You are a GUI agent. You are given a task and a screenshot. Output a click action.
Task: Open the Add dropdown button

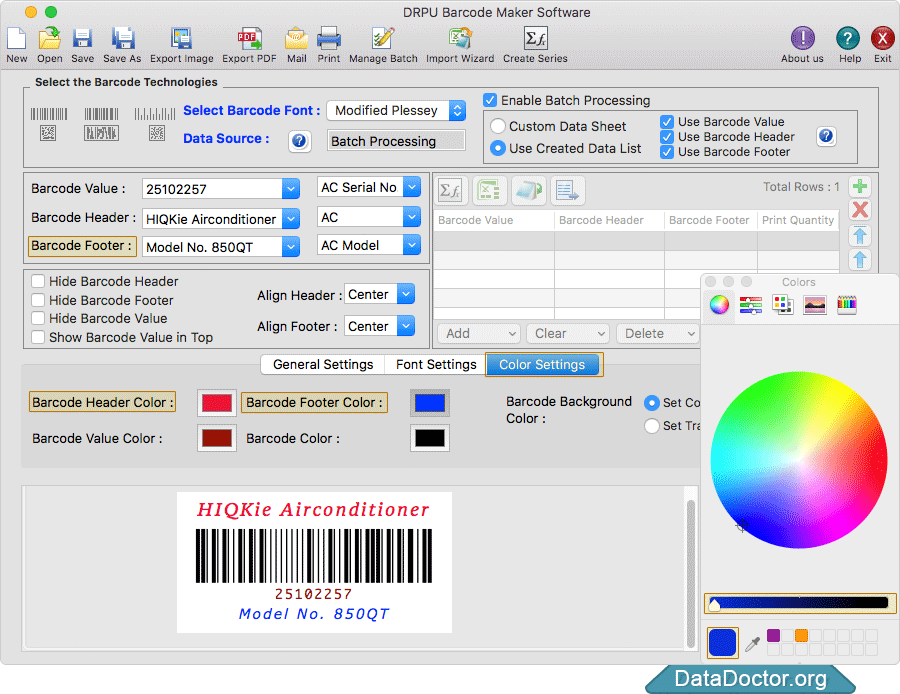point(479,334)
